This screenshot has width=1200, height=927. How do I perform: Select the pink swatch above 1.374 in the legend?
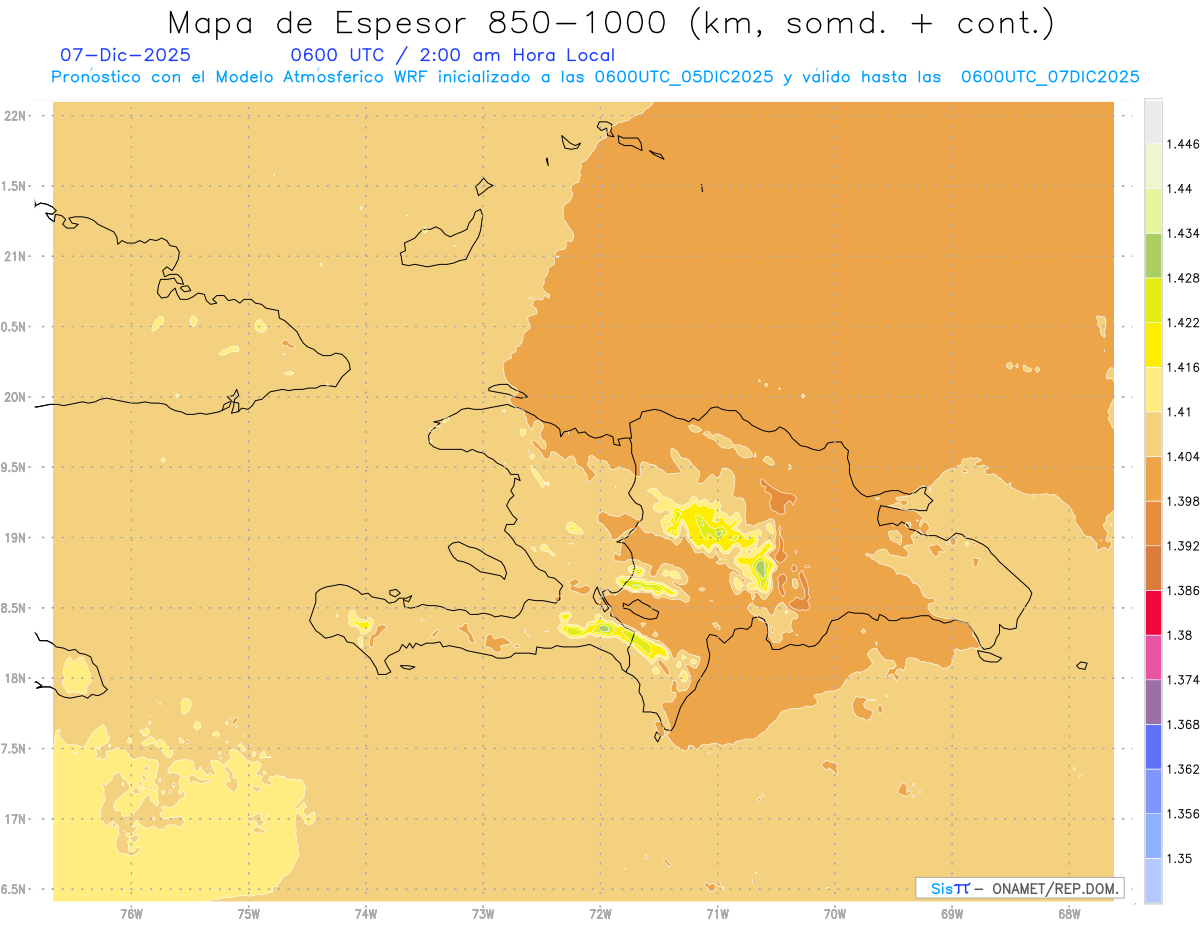1153,657
